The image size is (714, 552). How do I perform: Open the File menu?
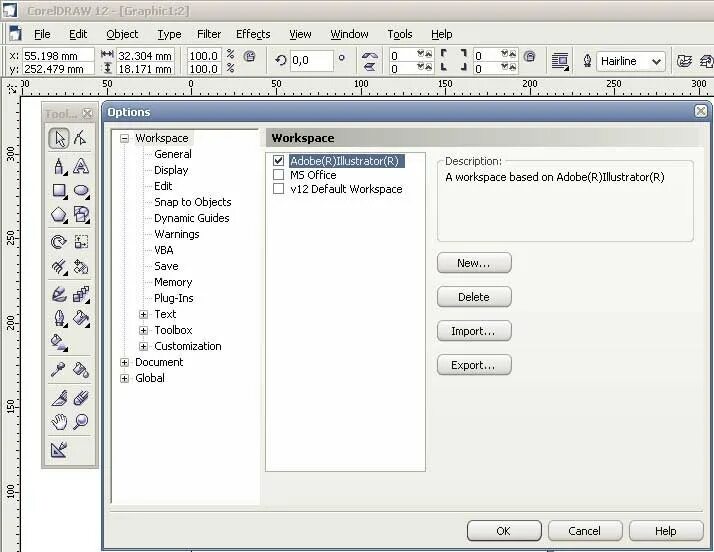pos(42,34)
